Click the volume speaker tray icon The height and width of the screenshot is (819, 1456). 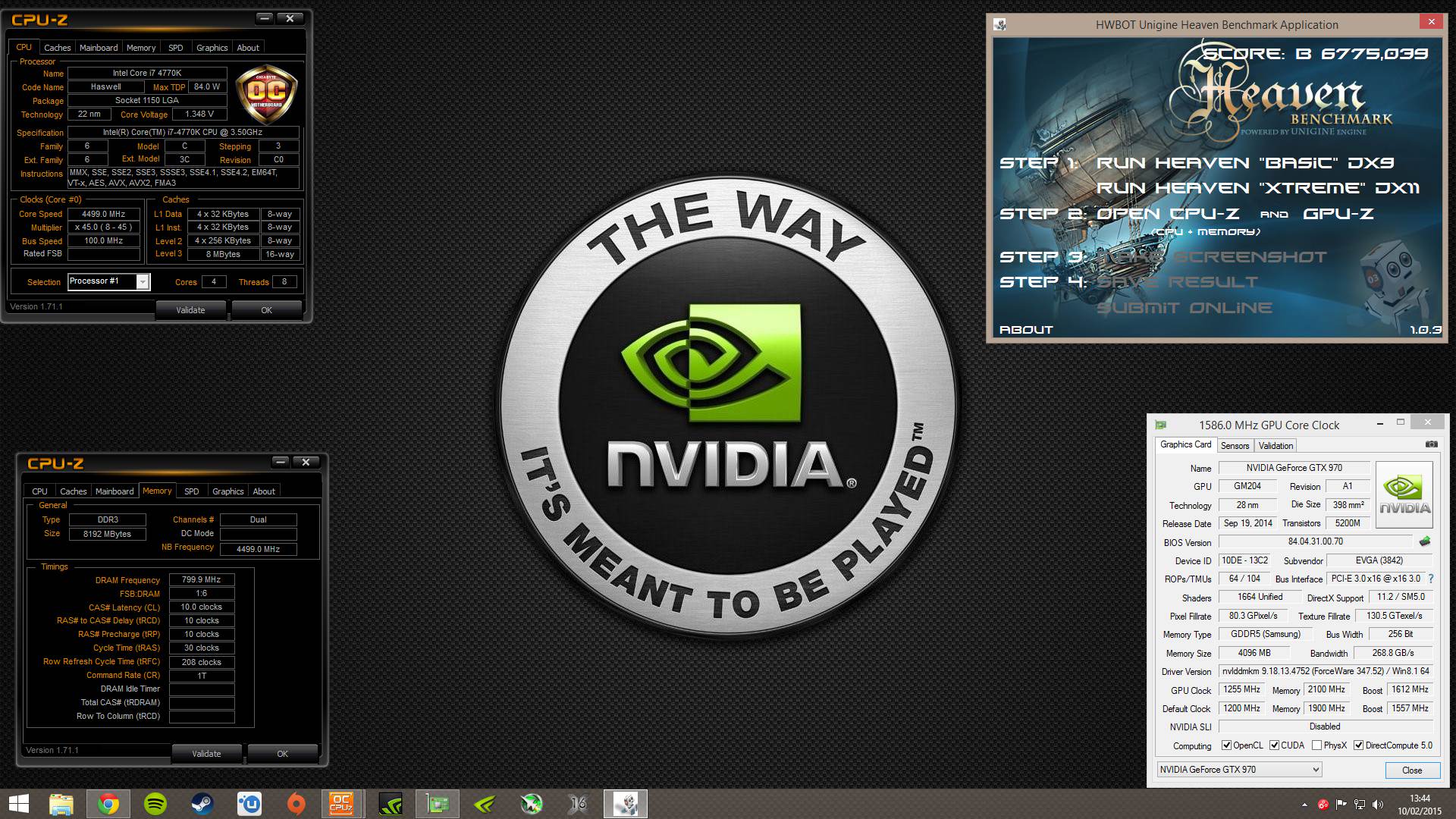[1378, 805]
